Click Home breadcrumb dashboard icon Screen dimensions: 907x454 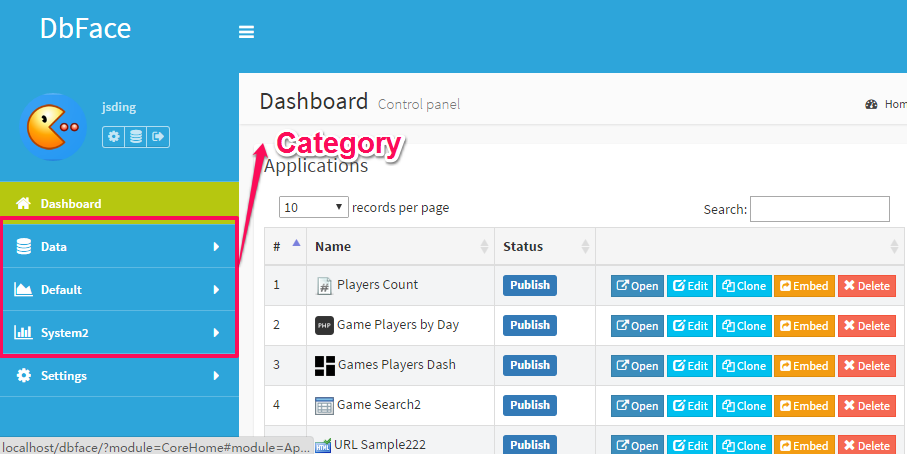point(871,104)
